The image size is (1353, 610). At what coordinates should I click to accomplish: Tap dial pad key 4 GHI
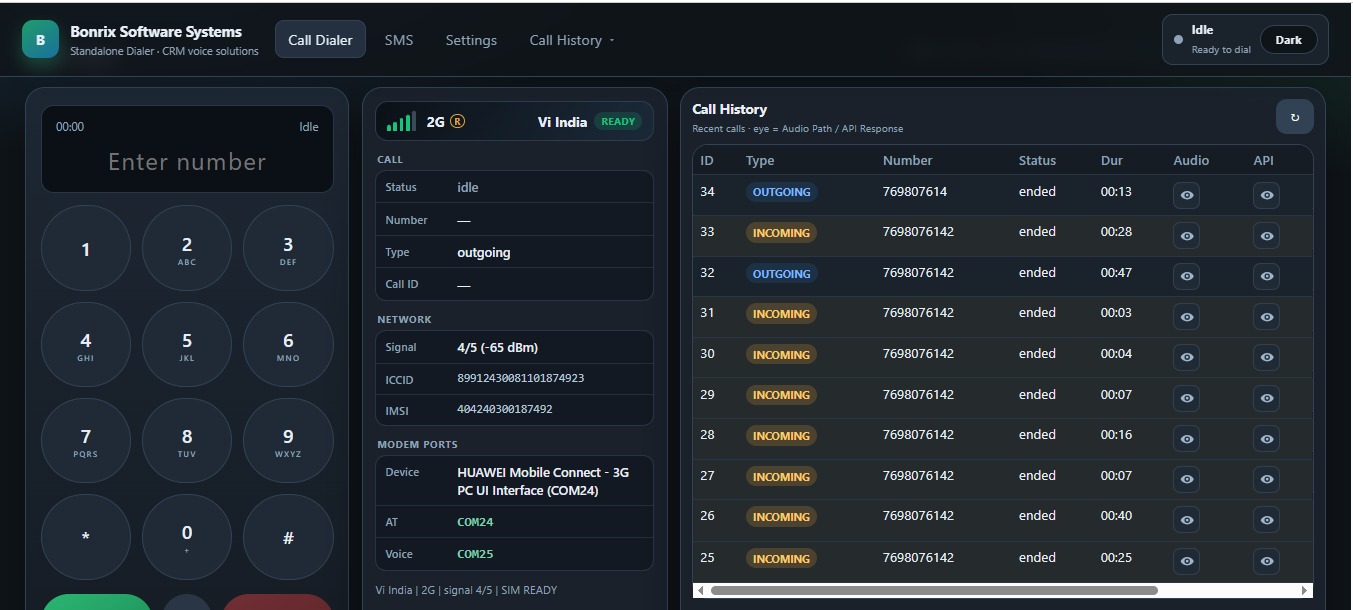point(86,345)
